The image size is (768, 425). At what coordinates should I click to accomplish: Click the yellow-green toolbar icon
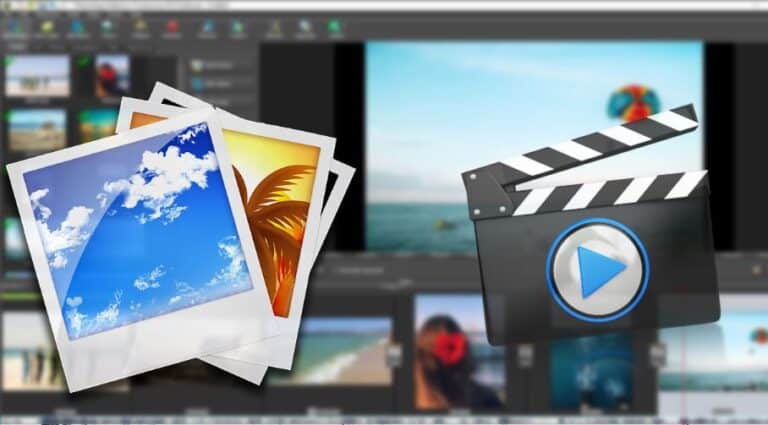47,27
